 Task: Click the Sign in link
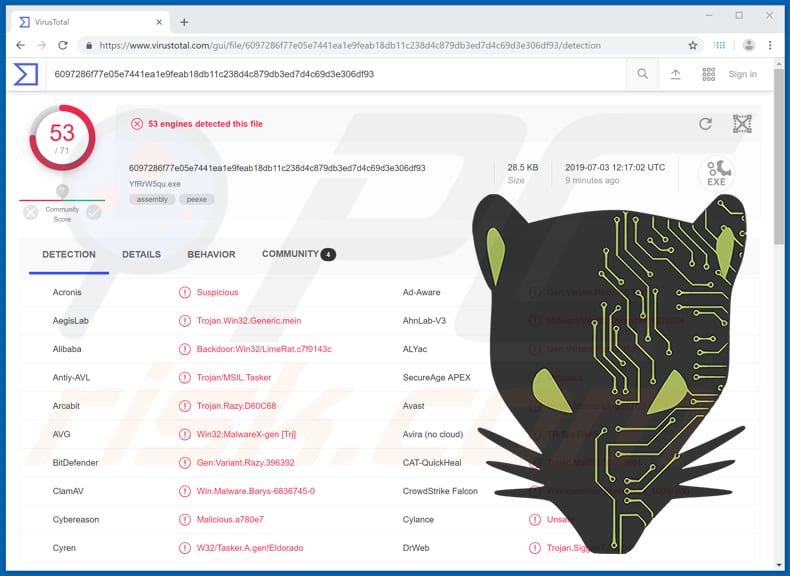point(743,74)
